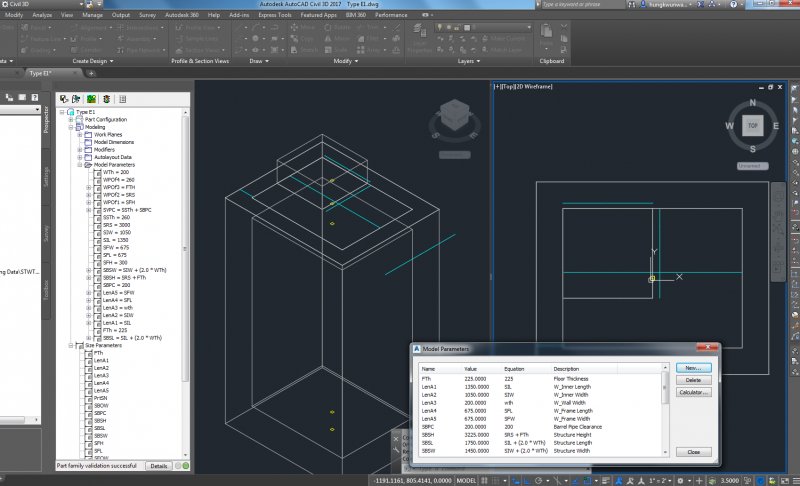Screen dimensions: 800x486
Task: Click the viewport label plus sign control
Action: pyautogui.click(x=496, y=87)
